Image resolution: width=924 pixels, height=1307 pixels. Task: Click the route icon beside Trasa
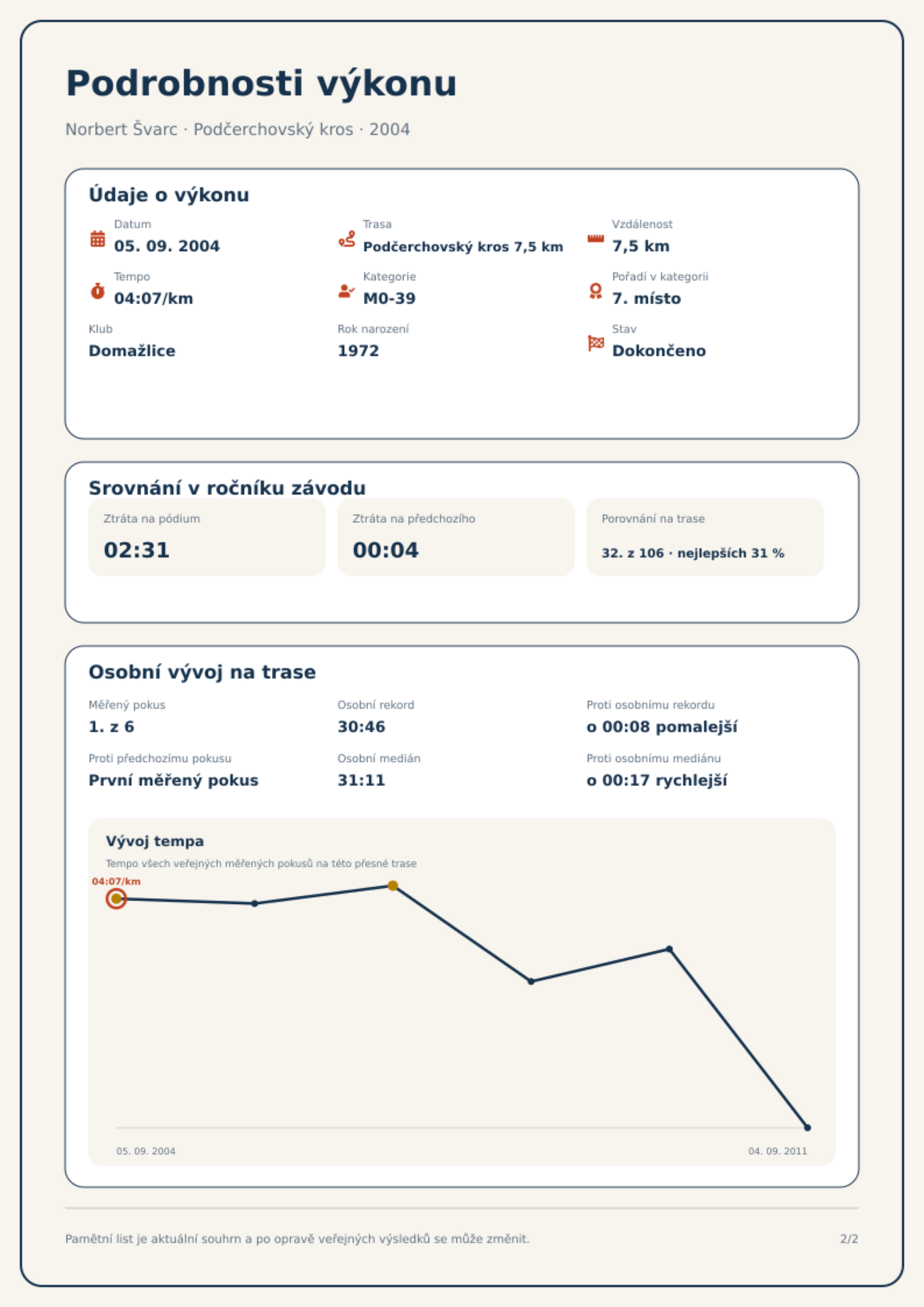[x=347, y=239]
